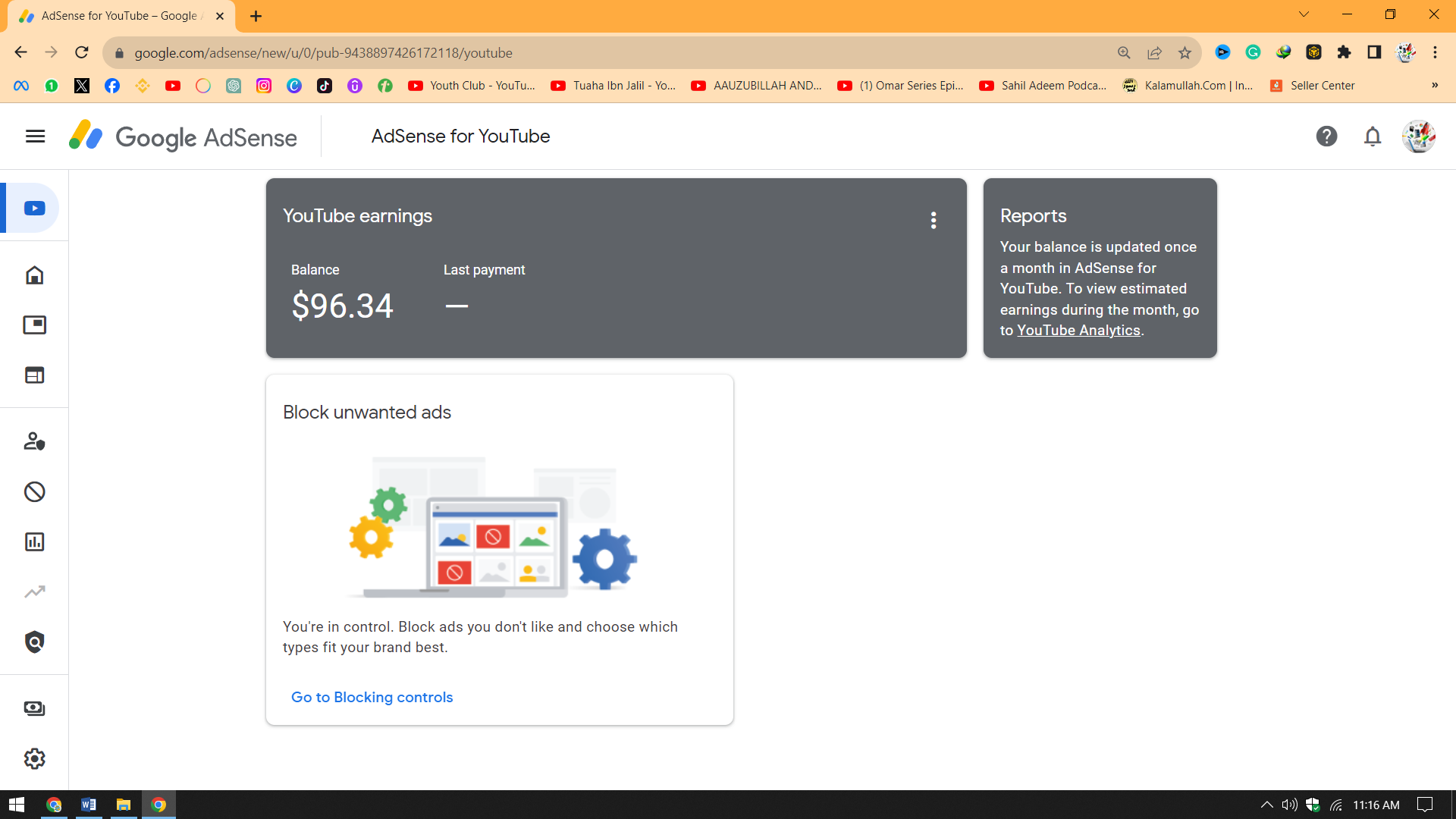Click the Block unwanted ads illustration
Image resolution: width=1456 pixels, height=819 pixels.
pyautogui.click(x=493, y=527)
